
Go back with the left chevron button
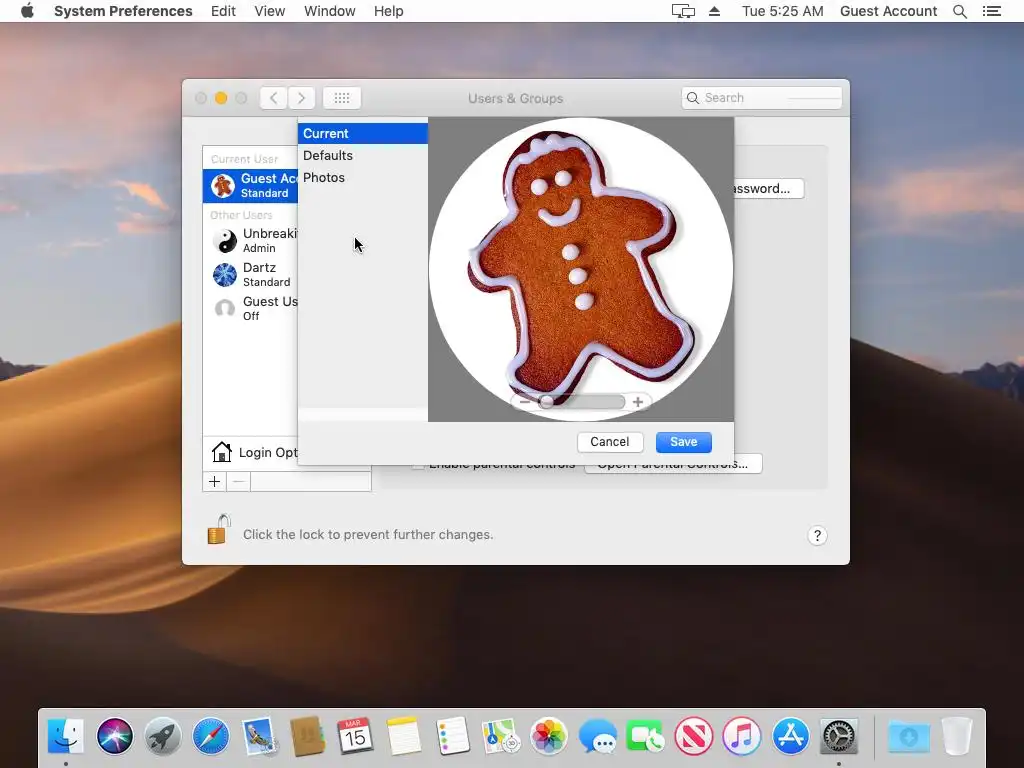coord(274,98)
